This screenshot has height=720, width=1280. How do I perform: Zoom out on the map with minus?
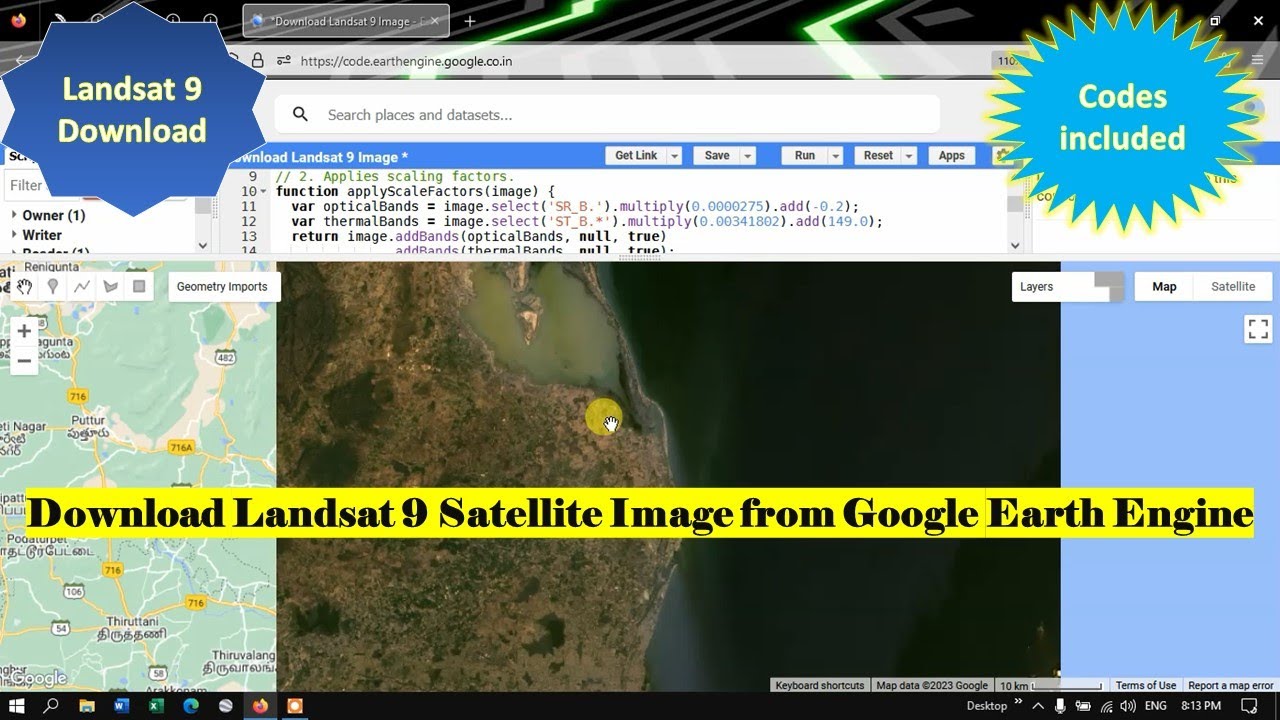(x=24, y=360)
